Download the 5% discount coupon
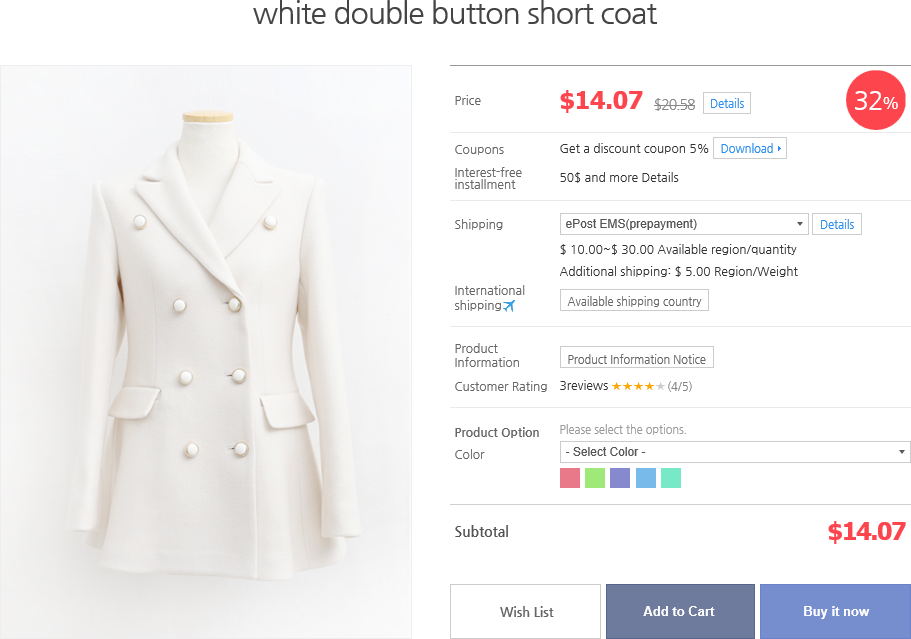The image size is (911, 639). pyautogui.click(x=749, y=149)
